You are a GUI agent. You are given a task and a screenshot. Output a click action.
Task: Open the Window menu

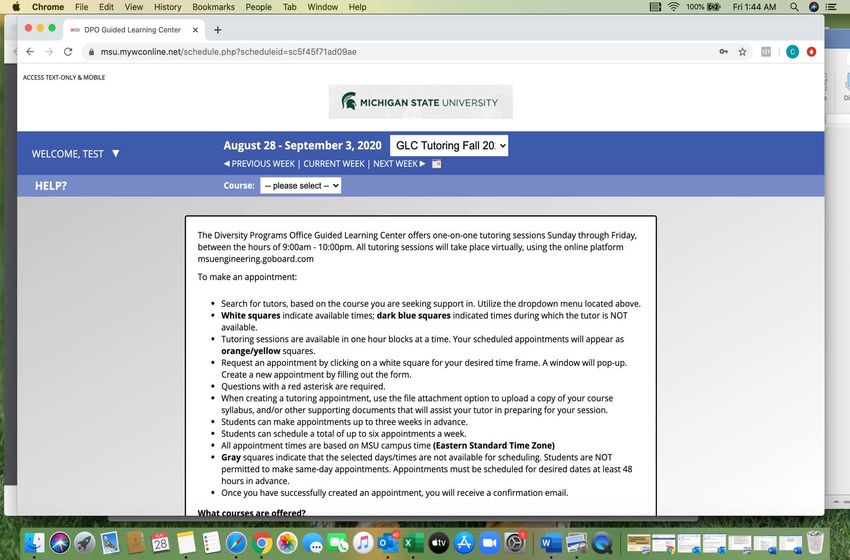(x=323, y=7)
